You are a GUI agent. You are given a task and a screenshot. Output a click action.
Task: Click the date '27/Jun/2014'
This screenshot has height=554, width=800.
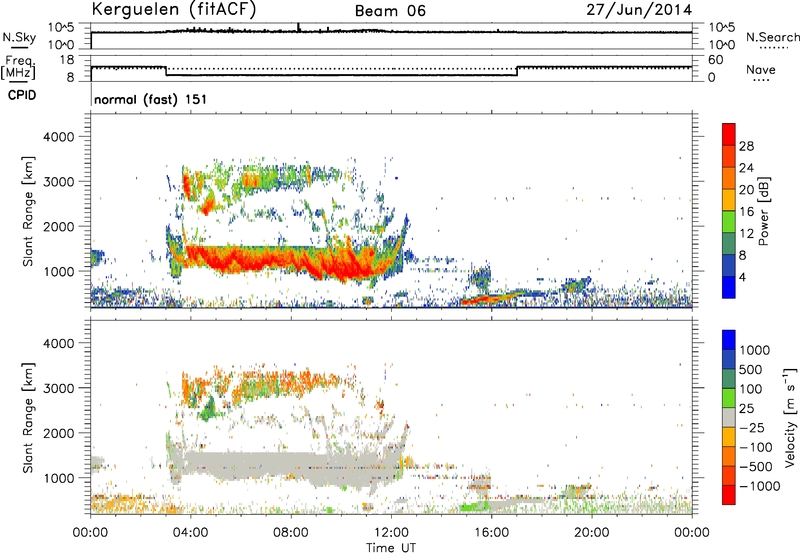coord(639,10)
